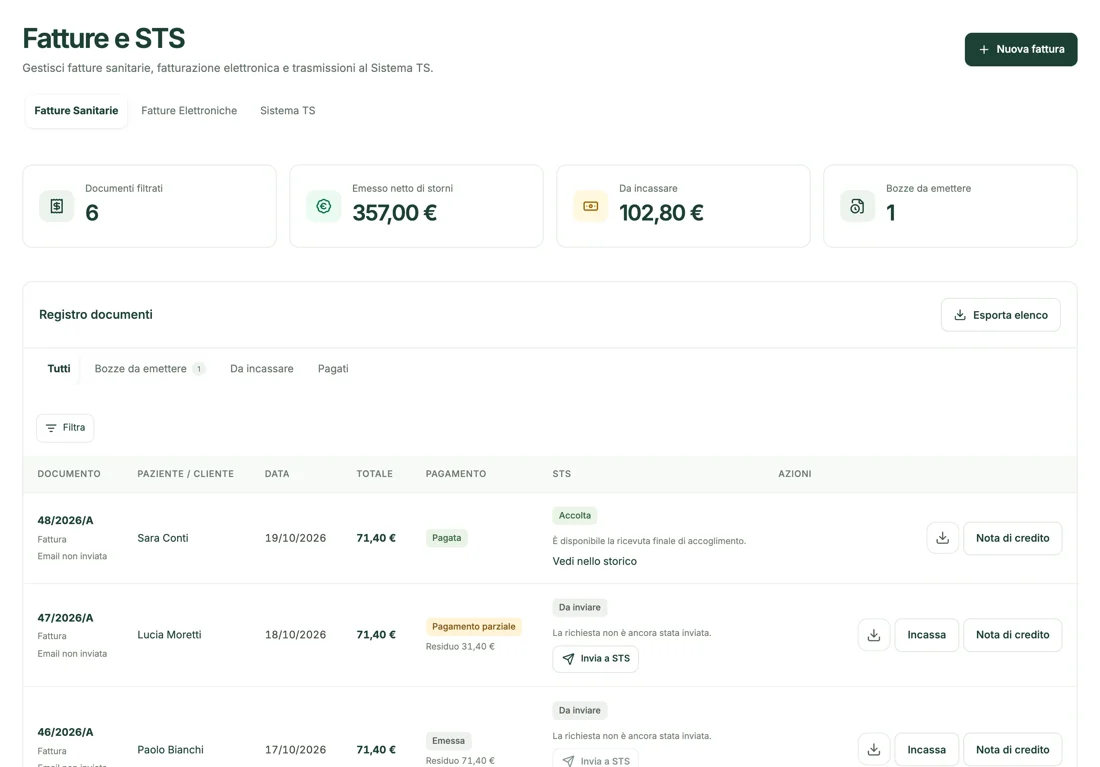Click document number 47/2026/A

coord(65,618)
